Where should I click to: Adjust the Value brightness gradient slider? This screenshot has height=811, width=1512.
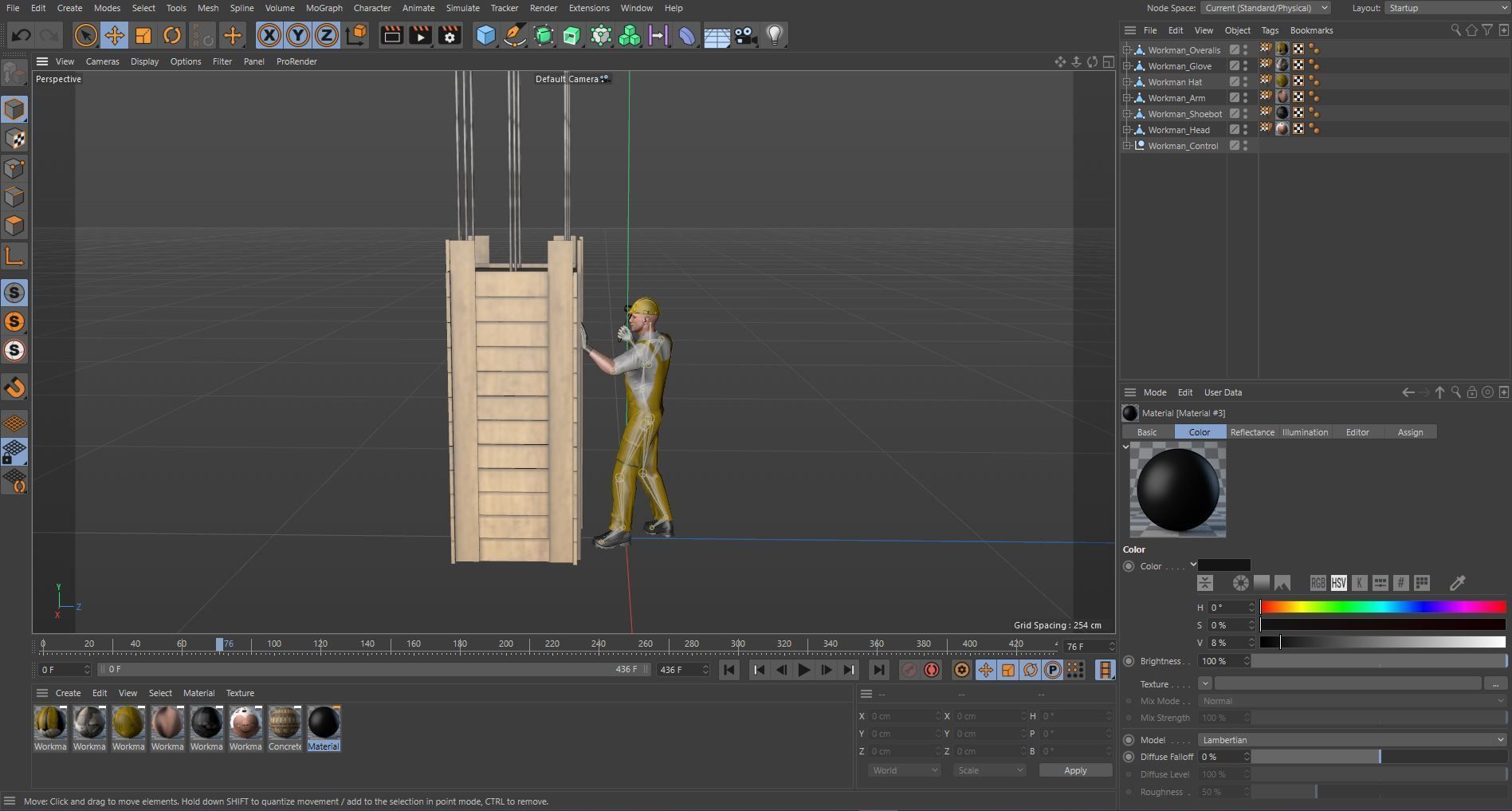pos(1383,643)
